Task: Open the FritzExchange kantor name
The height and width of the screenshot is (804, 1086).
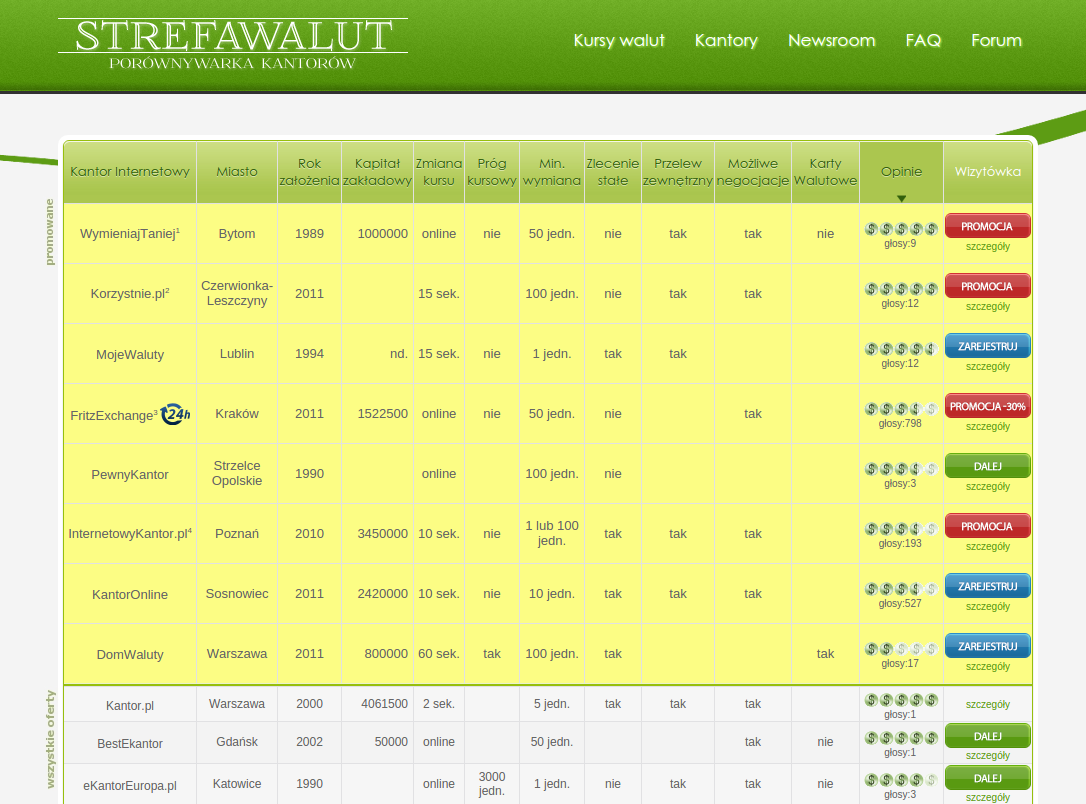Action: pyautogui.click(x=114, y=416)
